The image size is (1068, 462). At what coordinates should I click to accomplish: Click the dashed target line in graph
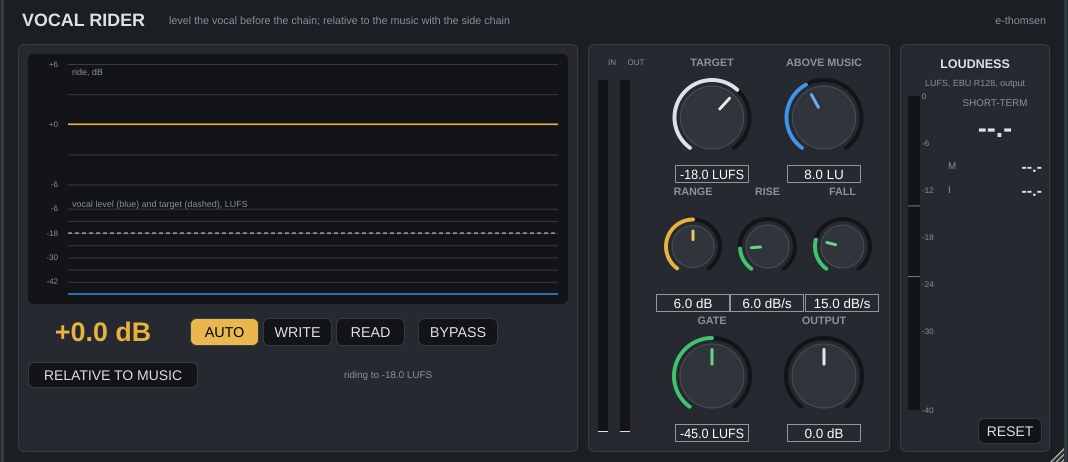click(x=313, y=233)
